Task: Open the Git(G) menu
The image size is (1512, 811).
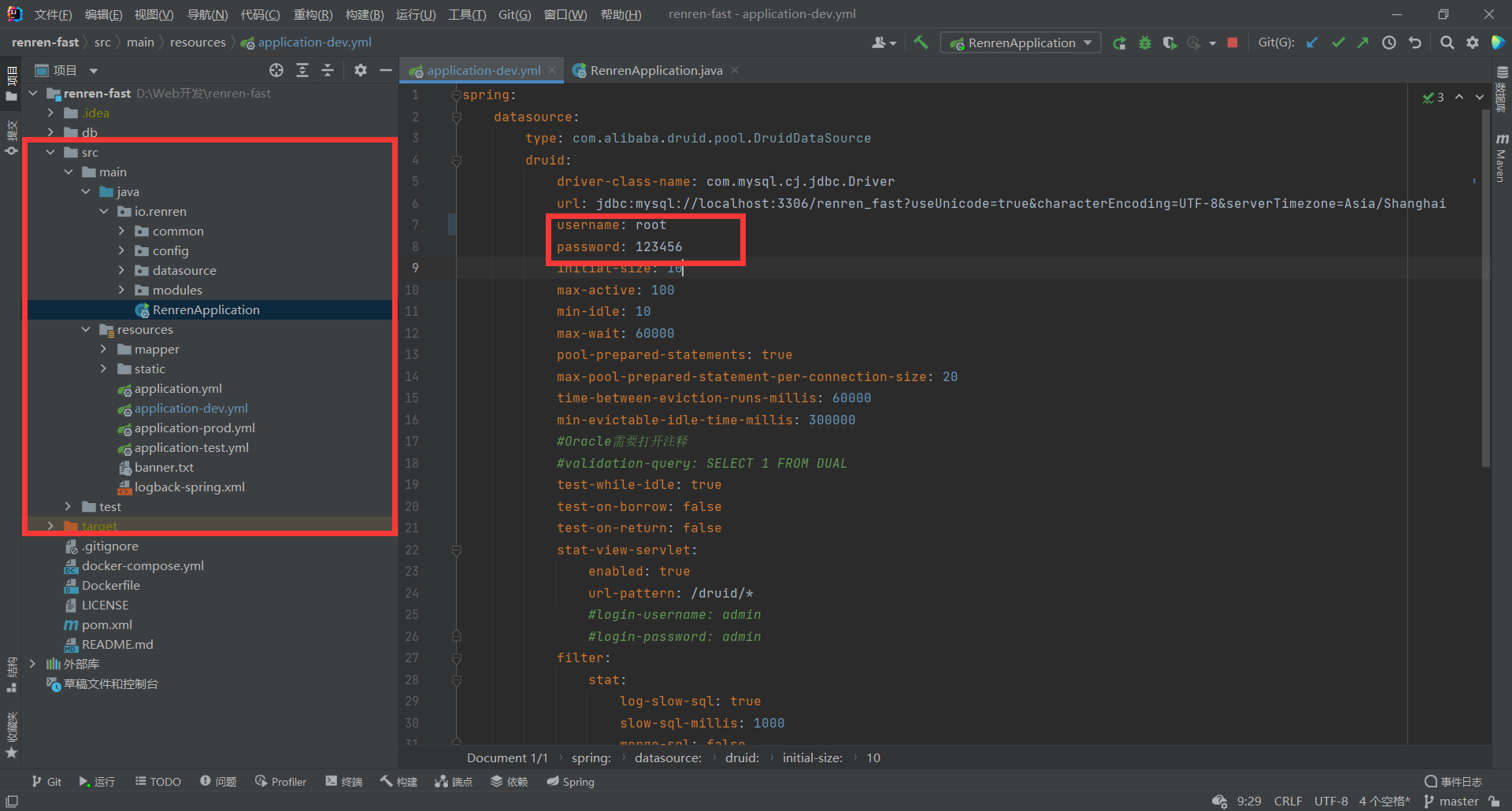Action: pos(514,14)
